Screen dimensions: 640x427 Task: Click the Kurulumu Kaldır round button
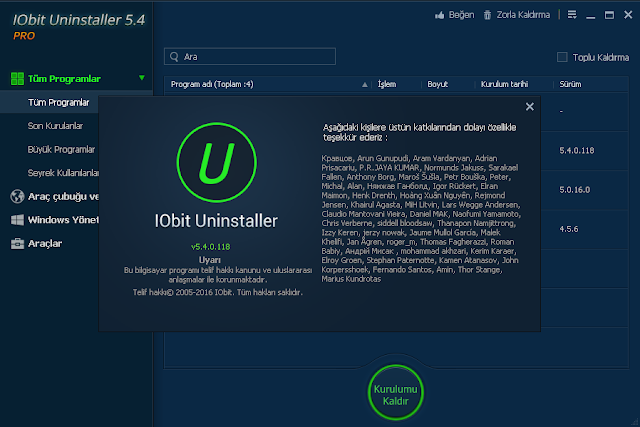(x=396, y=392)
